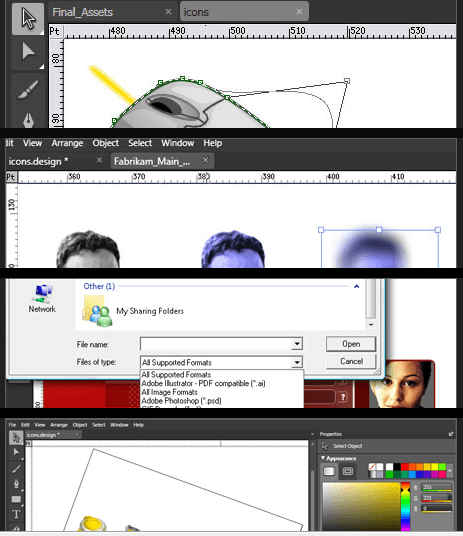Open the document tab list dropdown beside Properties
Screen dimensions: 463x536
(312, 434)
